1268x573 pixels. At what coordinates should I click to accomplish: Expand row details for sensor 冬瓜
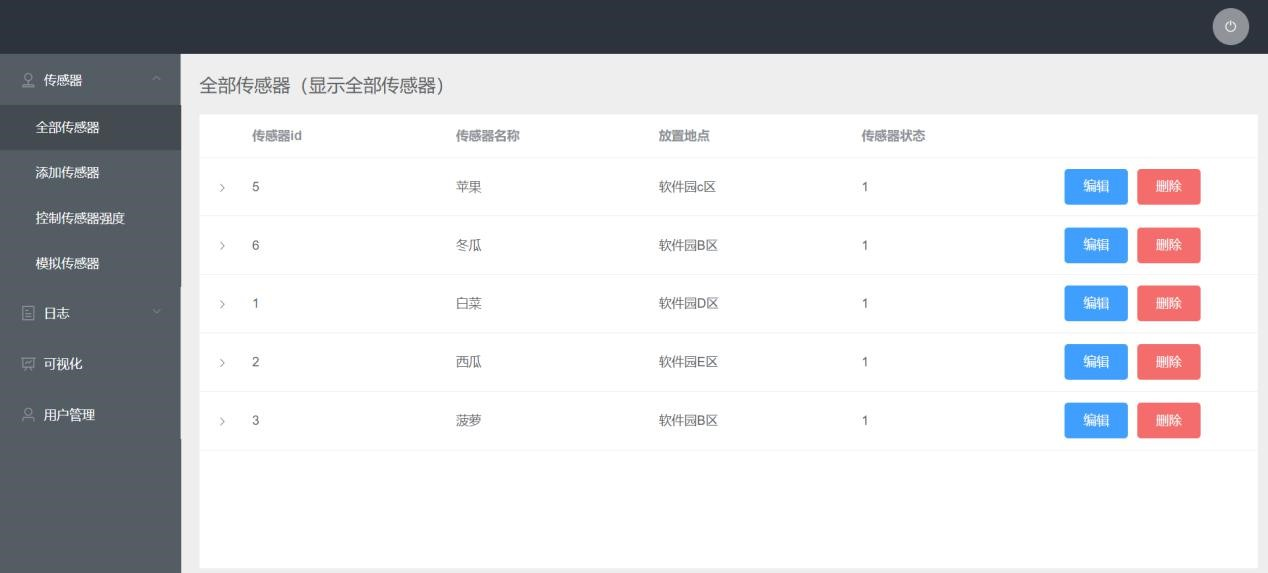(x=222, y=245)
